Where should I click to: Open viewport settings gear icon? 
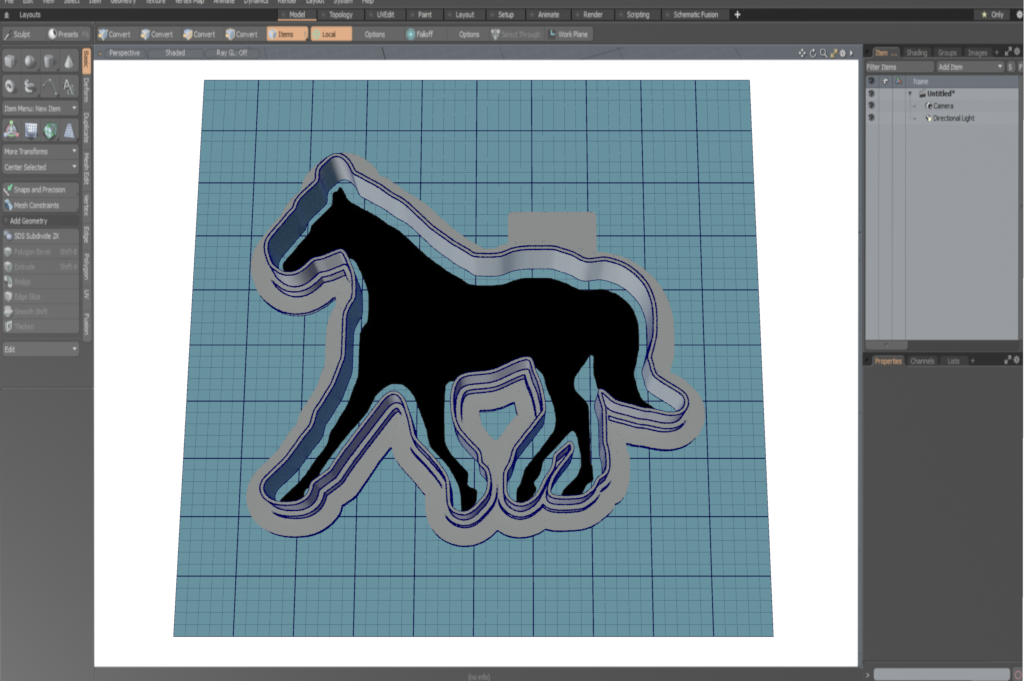click(842, 52)
